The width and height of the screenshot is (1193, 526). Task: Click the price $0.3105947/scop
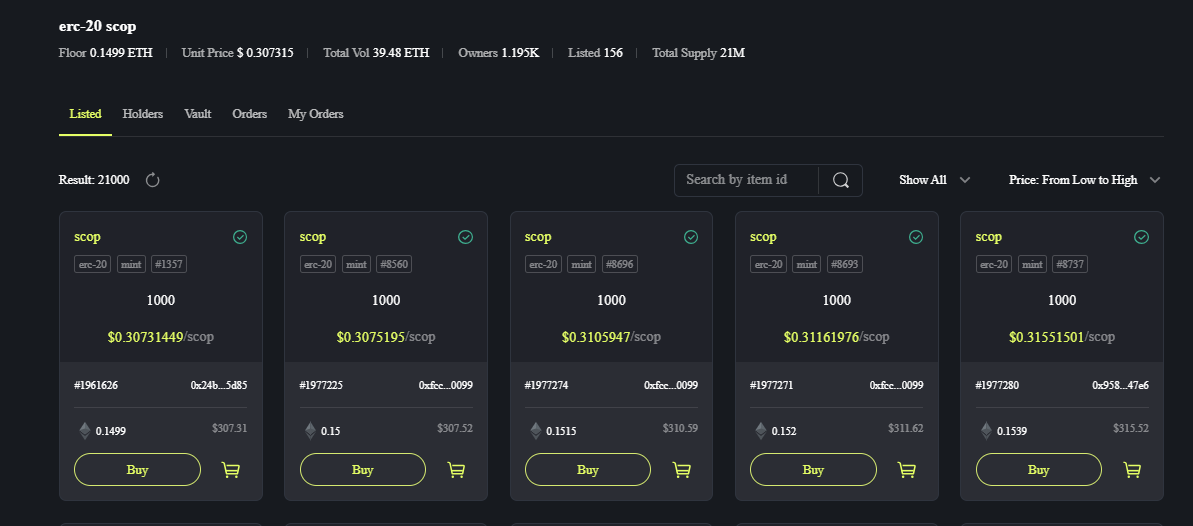(x=611, y=336)
